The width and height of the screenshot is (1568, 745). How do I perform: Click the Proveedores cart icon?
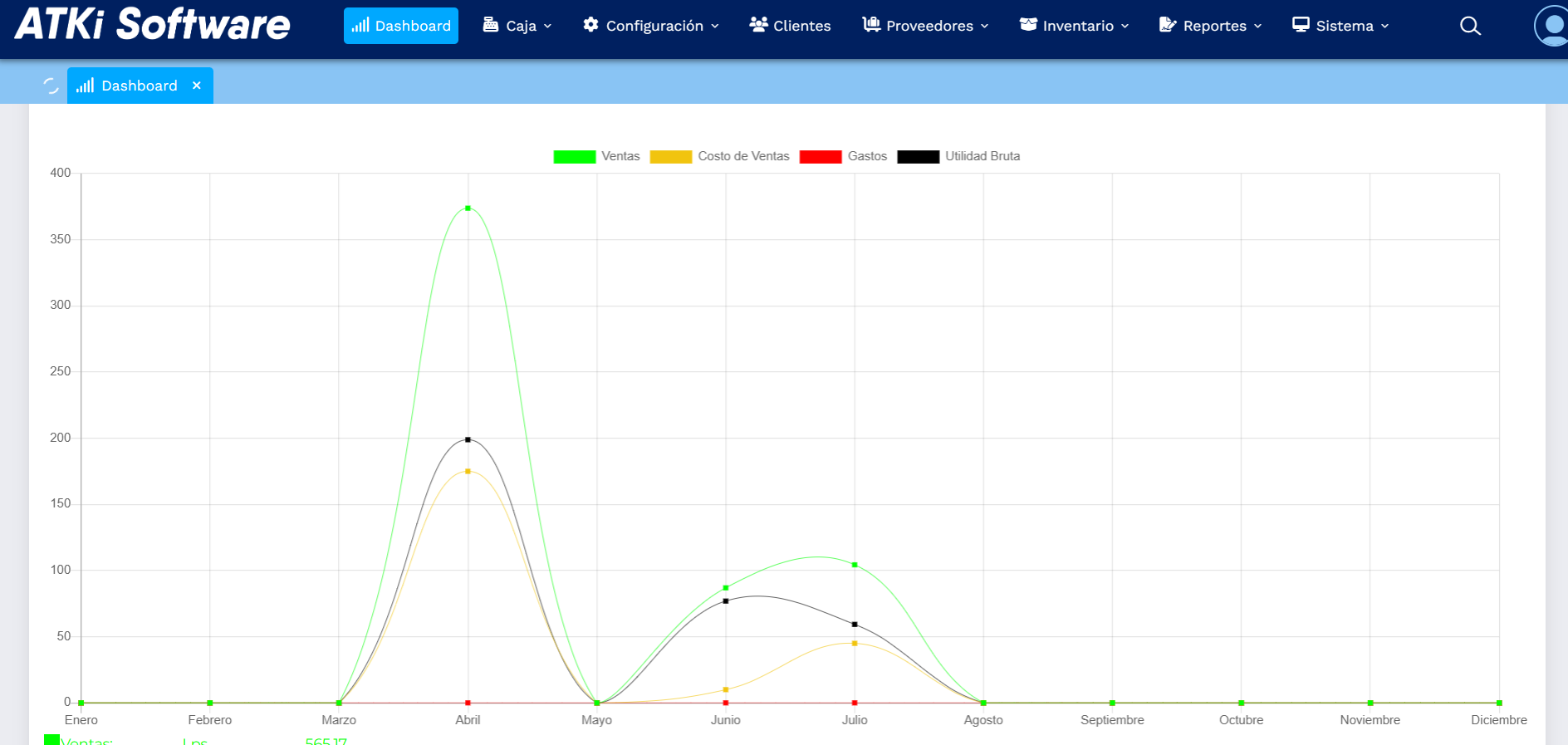coord(871,25)
